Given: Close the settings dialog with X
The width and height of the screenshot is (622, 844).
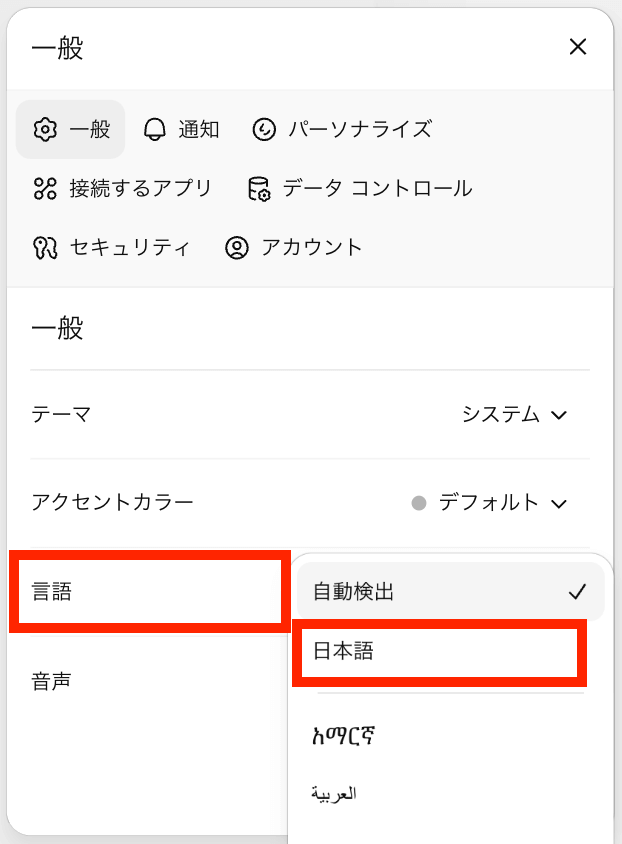Looking at the screenshot, I should (577, 47).
